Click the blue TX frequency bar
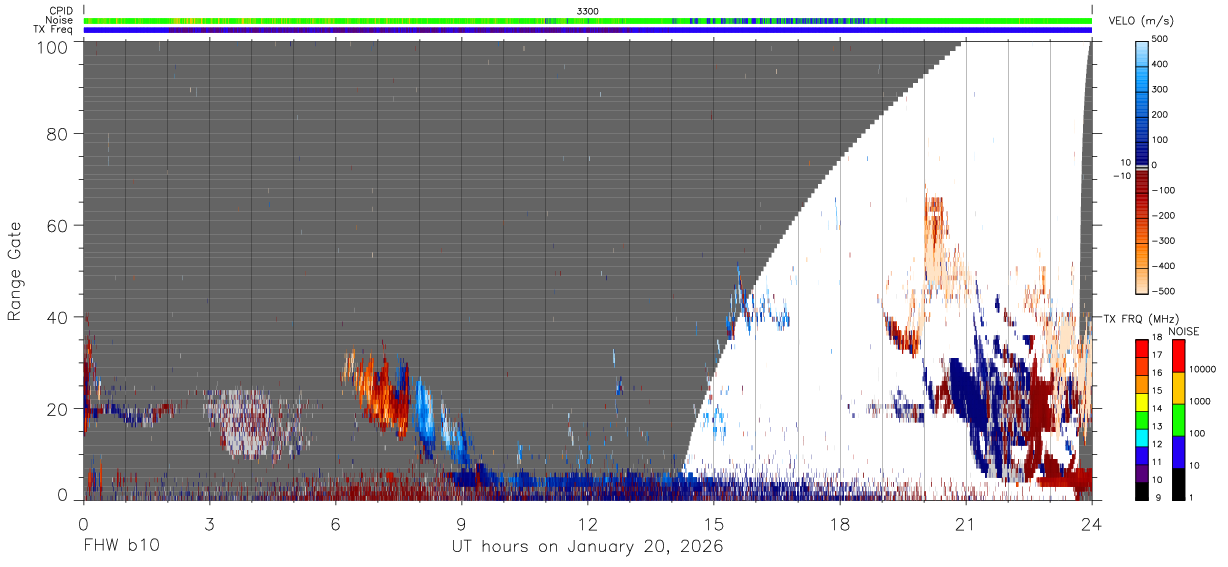Image resolution: width=1228 pixels, height=567 pixels. click(x=587, y=30)
